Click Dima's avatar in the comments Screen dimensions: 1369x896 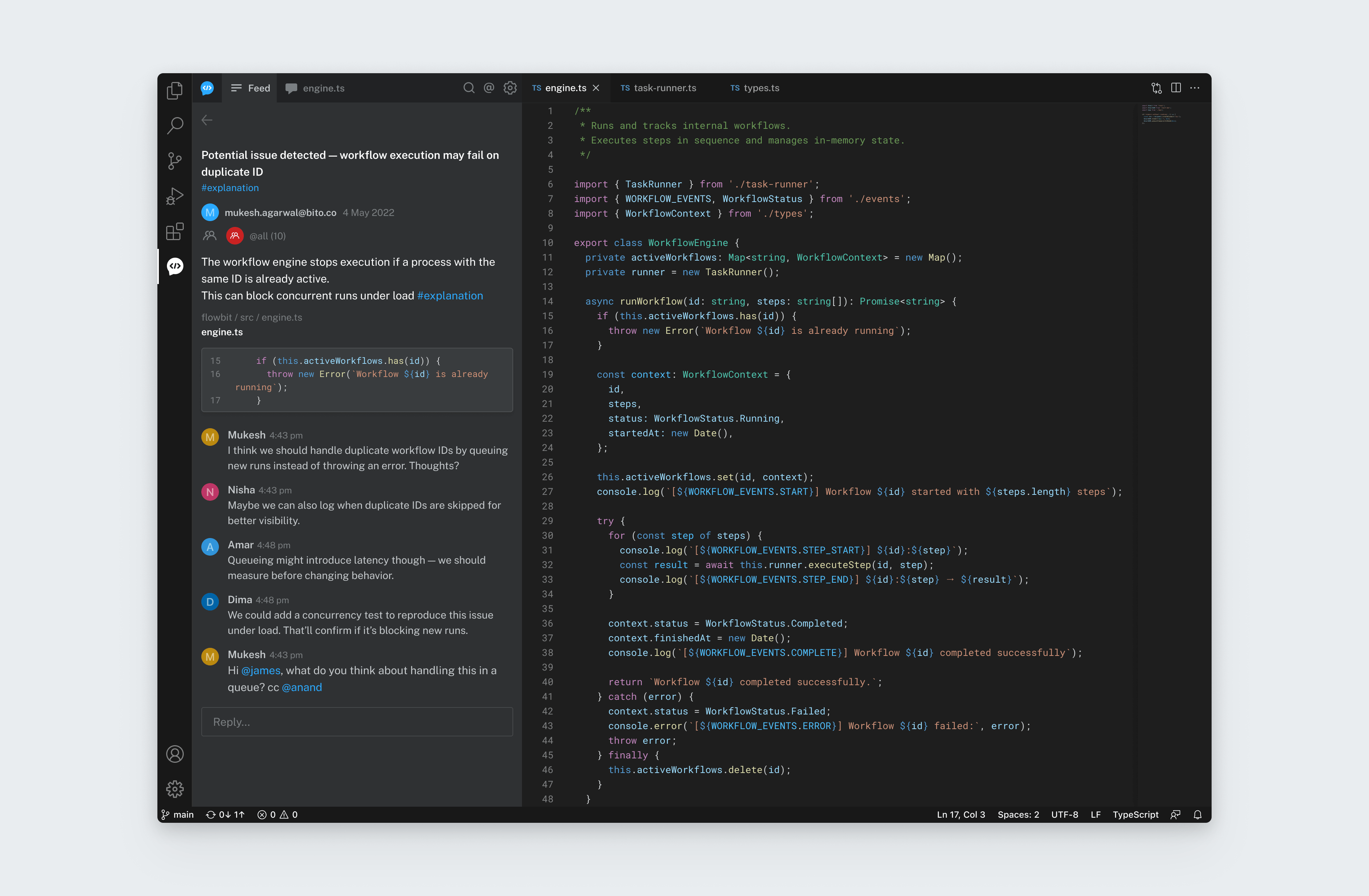tap(210, 602)
